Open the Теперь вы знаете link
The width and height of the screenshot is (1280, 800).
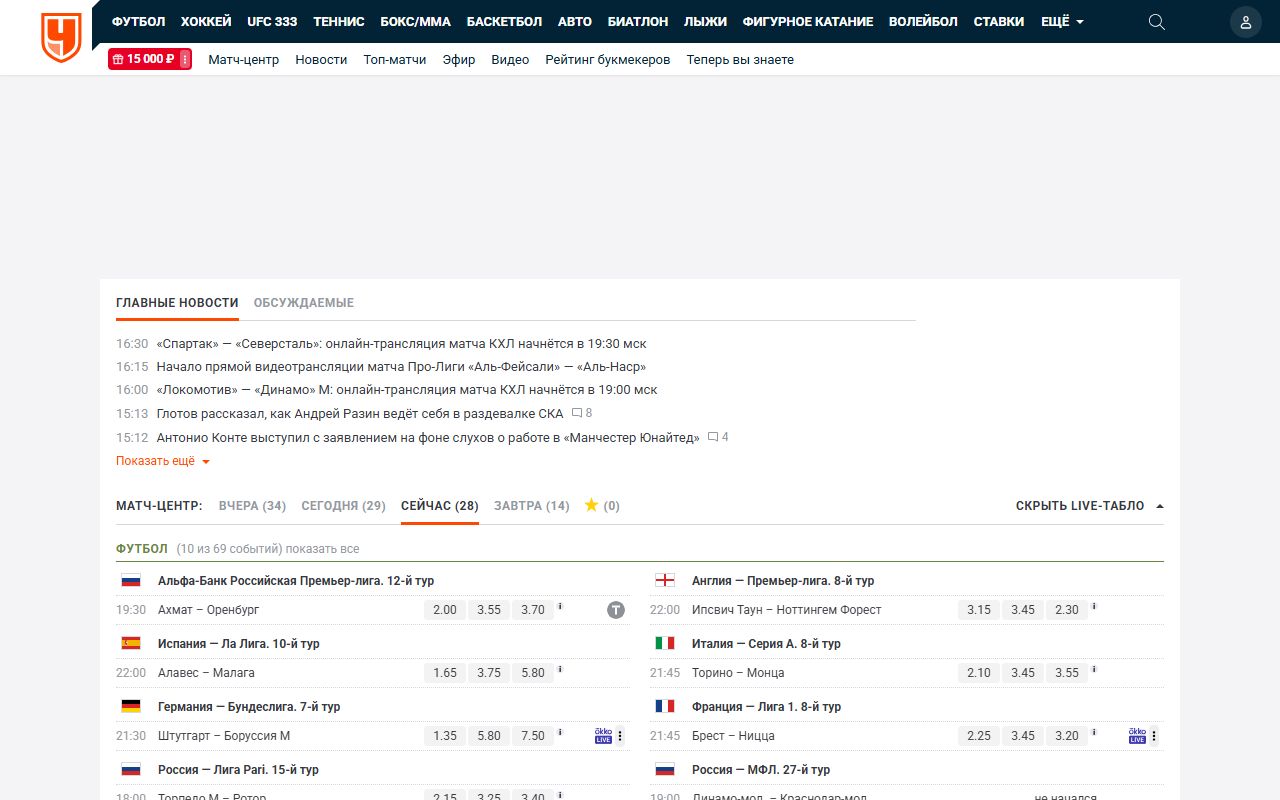click(740, 59)
